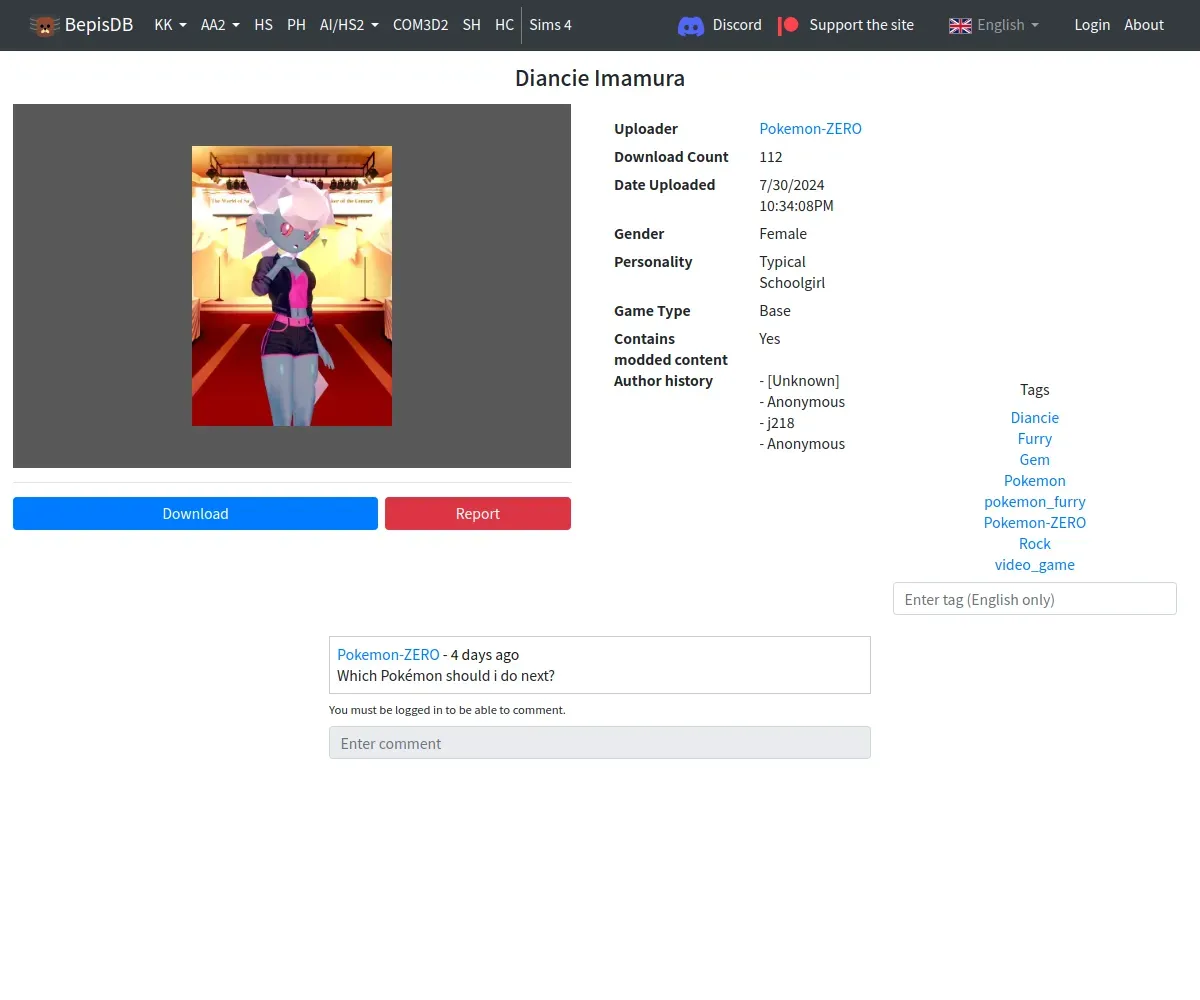Click the [Unknown] author history entry
The image size is (1200, 1000).
pos(800,380)
